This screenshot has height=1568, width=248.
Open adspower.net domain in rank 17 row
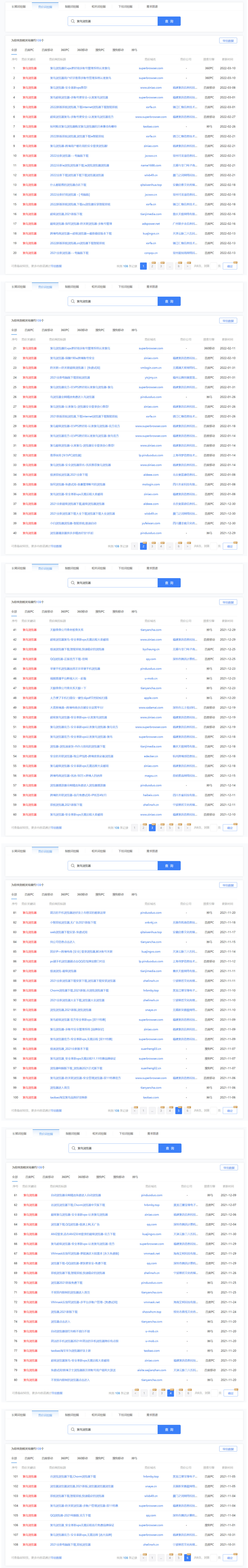[x=151, y=224]
